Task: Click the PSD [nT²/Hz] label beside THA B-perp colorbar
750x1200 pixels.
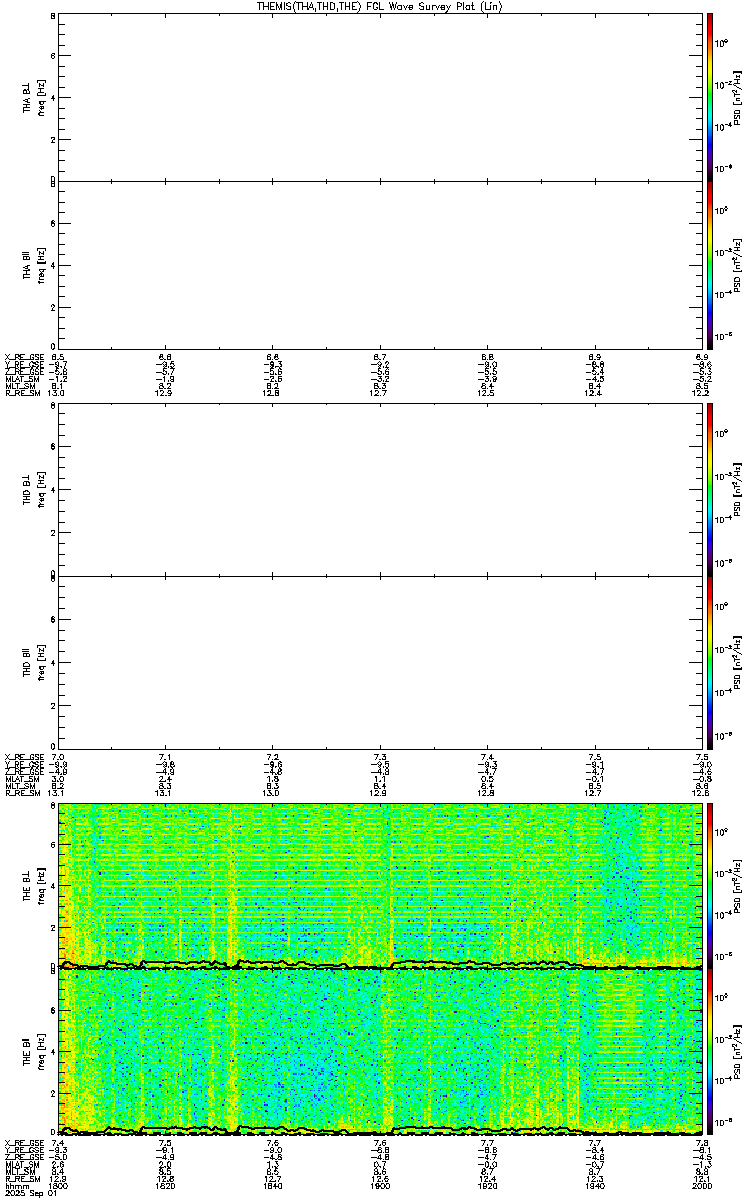Action: (737, 97)
